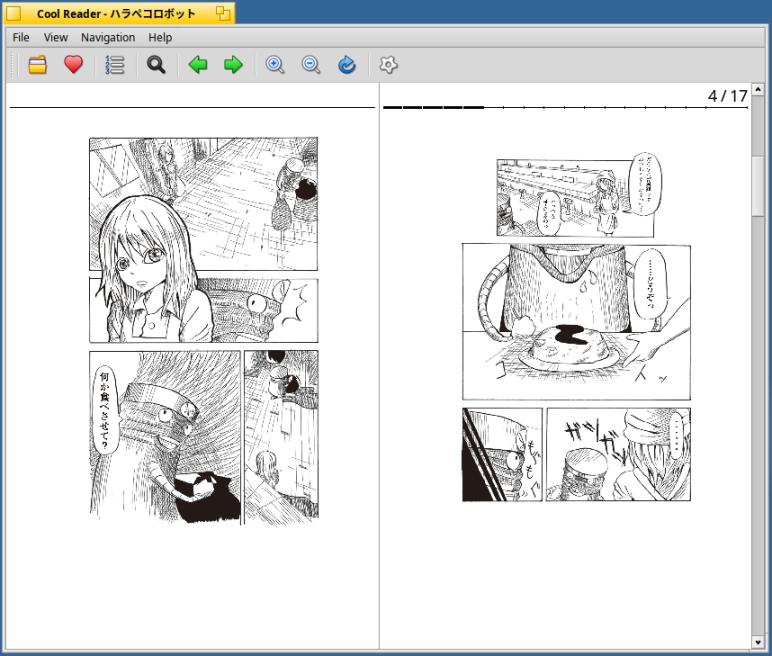Click the red heart bookmark icon

click(x=73, y=65)
